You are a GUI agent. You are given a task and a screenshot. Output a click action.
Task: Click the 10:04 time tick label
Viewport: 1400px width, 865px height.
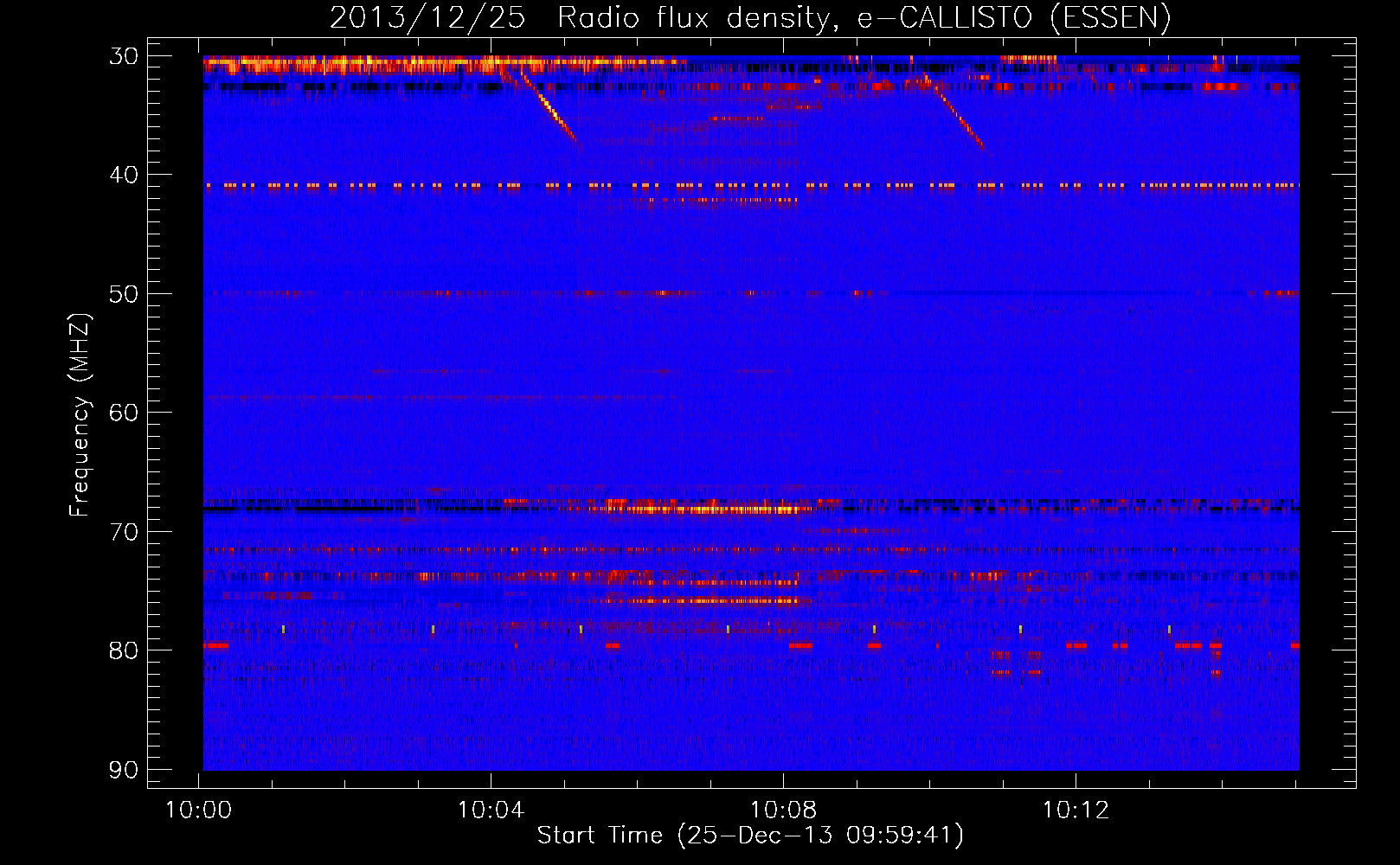pyautogui.click(x=491, y=811)
